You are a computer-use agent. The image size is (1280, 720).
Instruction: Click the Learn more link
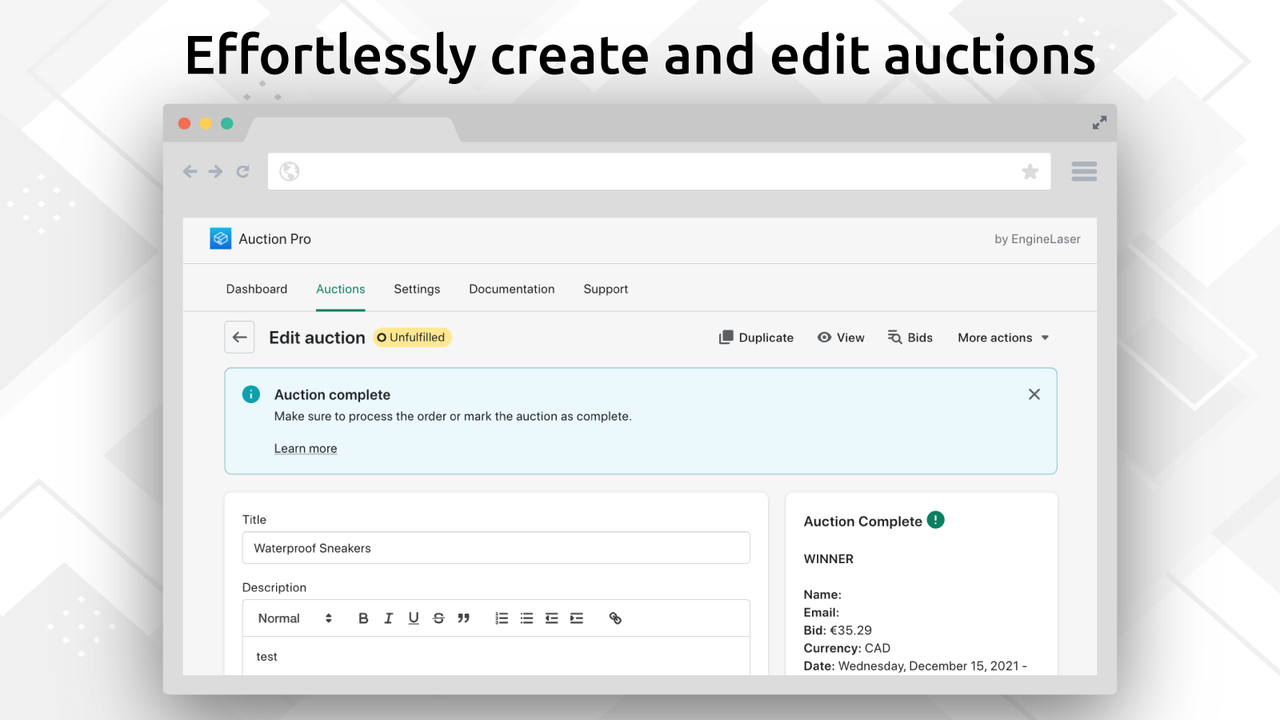(x=305, y=448)
